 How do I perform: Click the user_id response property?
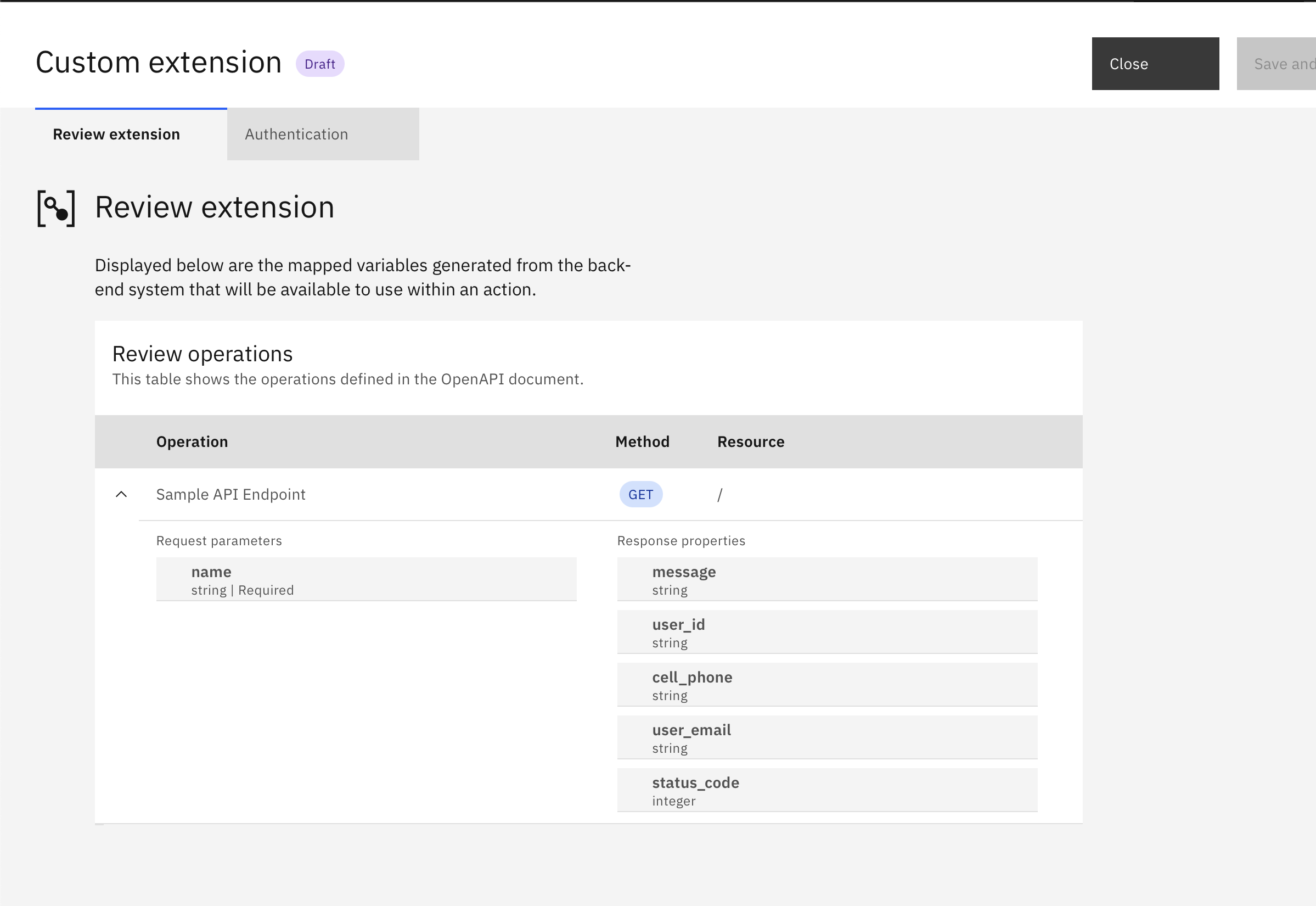click(827, 632)
